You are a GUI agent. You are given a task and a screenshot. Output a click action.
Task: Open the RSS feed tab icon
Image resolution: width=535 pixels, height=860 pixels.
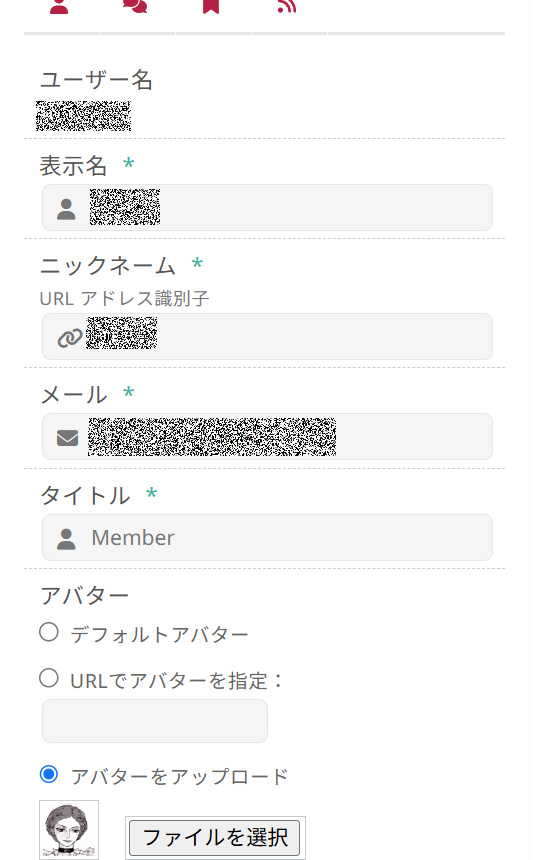[286, 6]
